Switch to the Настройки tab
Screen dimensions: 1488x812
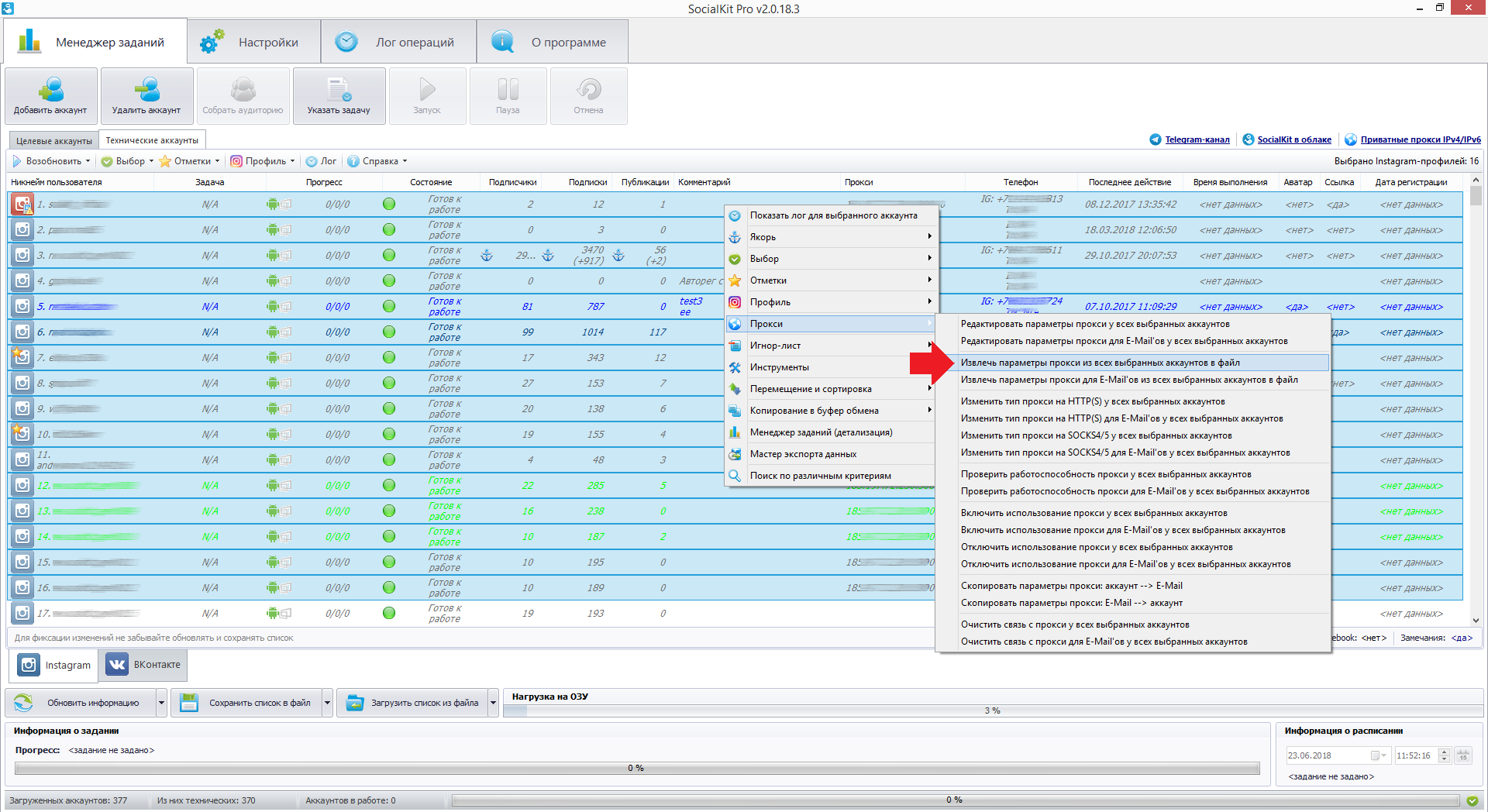[x=253, y=42]
